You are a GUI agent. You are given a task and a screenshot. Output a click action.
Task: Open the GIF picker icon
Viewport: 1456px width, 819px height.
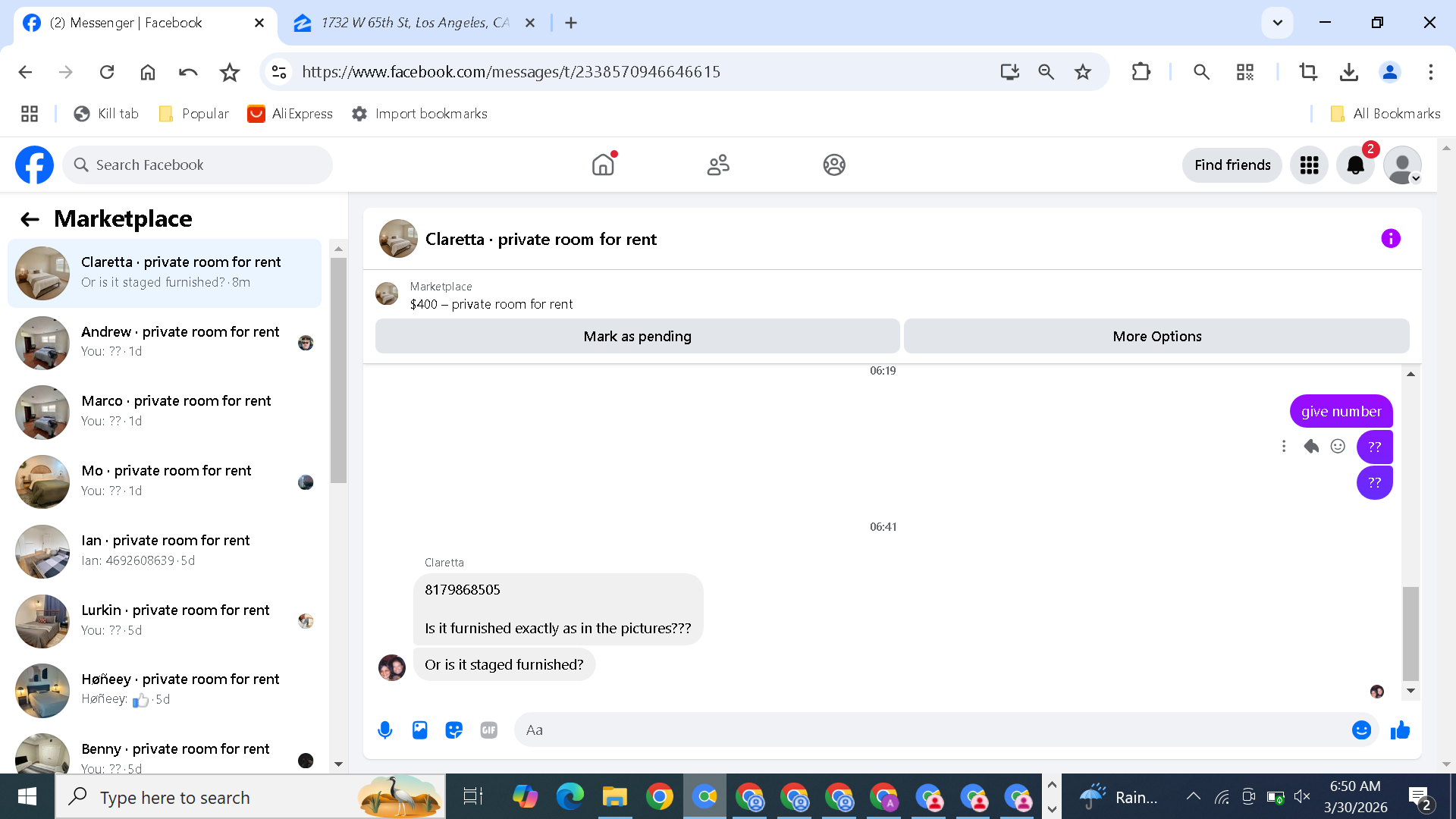click(489, 730)
